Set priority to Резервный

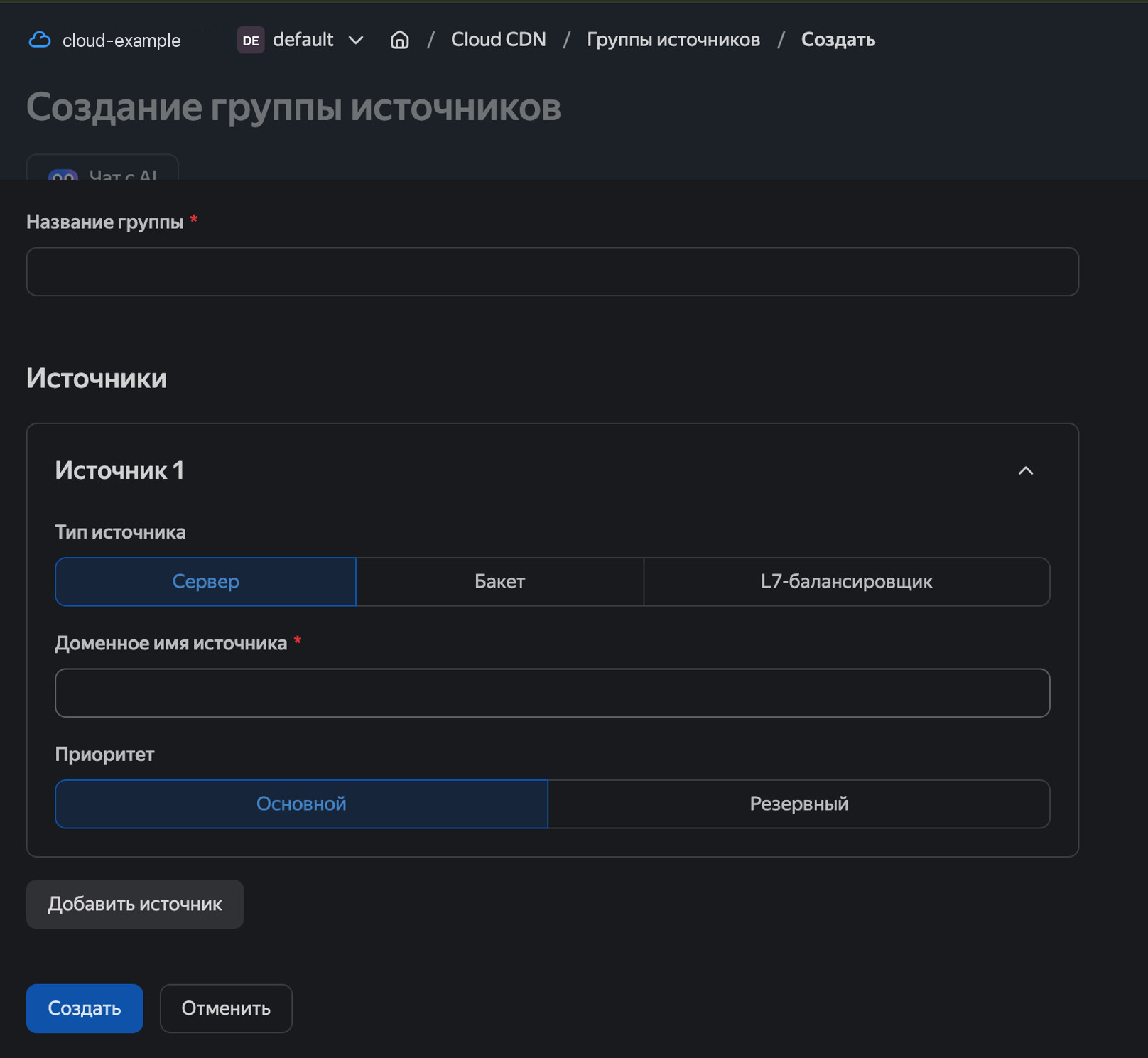pos(798,804)
